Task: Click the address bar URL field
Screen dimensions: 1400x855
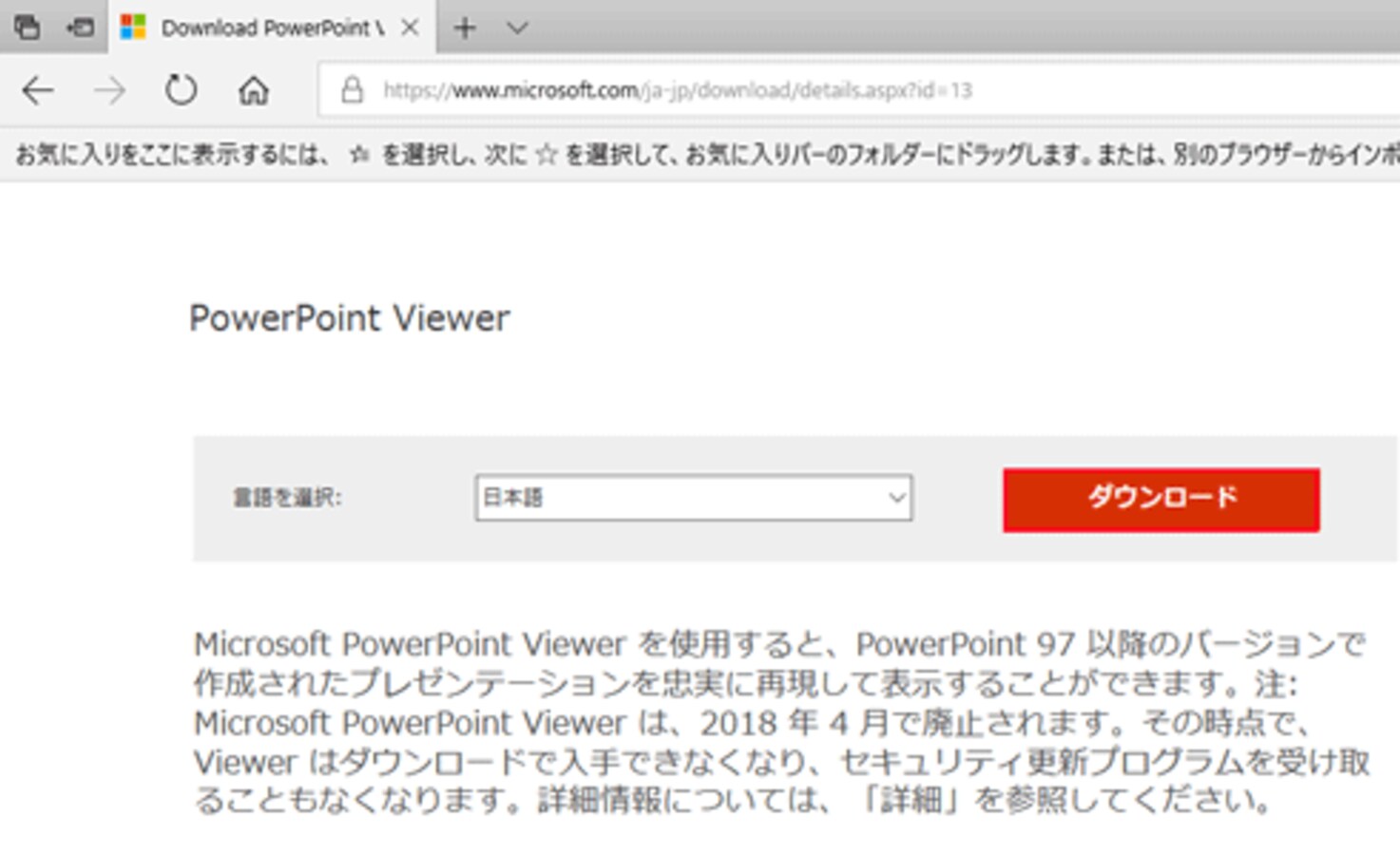Action: tap(859, 90)
